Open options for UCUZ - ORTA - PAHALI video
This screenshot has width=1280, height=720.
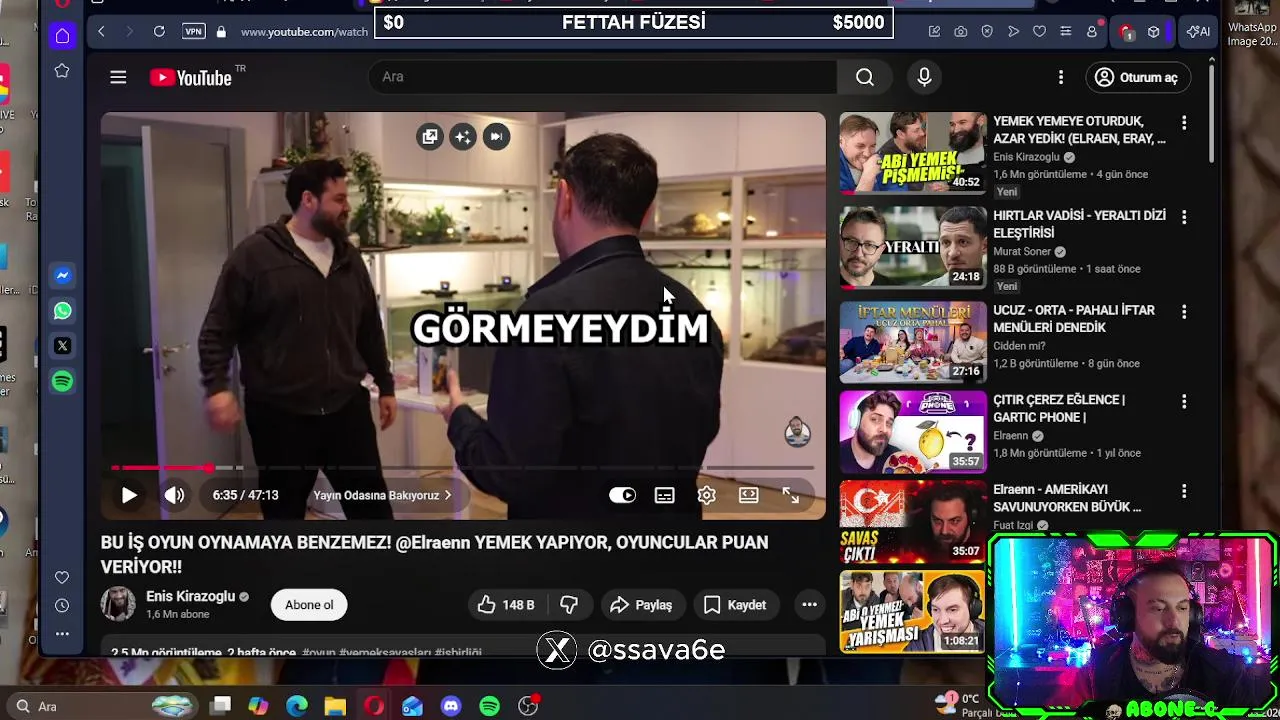(x=1184, y=312)
